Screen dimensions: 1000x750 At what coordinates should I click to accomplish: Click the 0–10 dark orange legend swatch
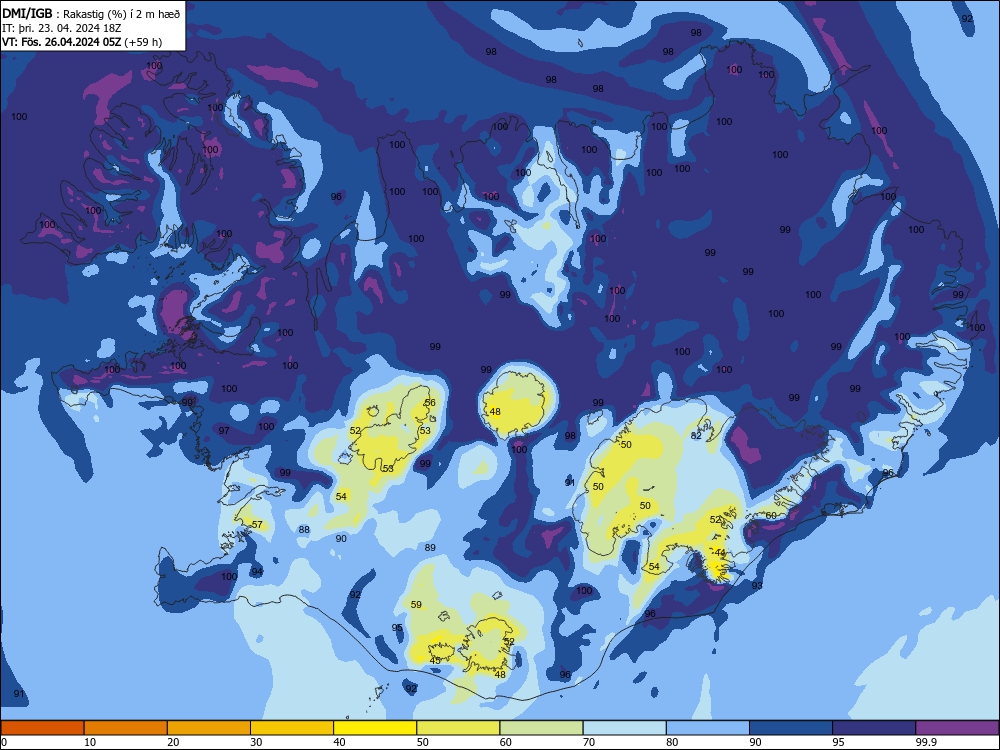click(x=42, y=728)
